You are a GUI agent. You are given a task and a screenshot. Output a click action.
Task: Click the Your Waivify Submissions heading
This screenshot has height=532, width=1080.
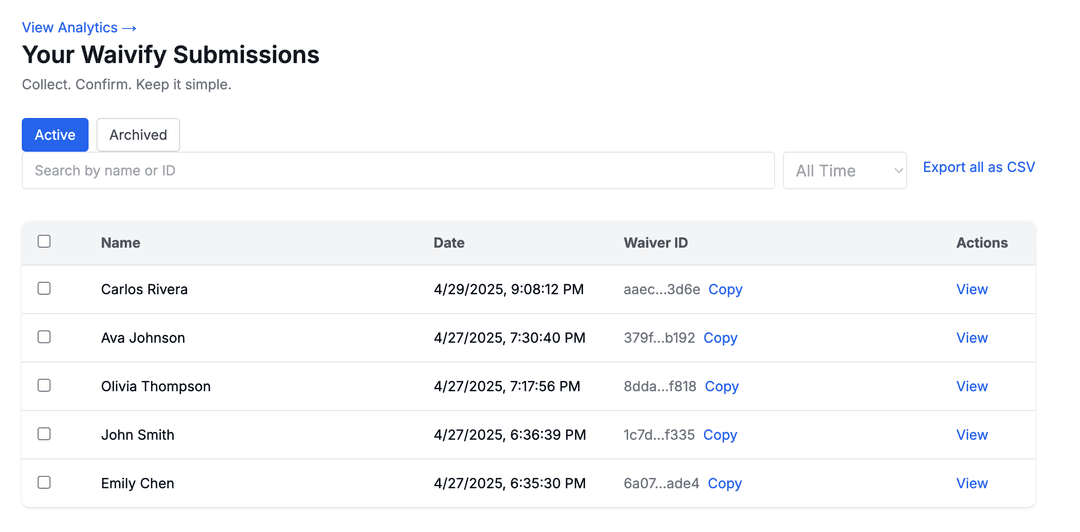[x=171, y=54]
